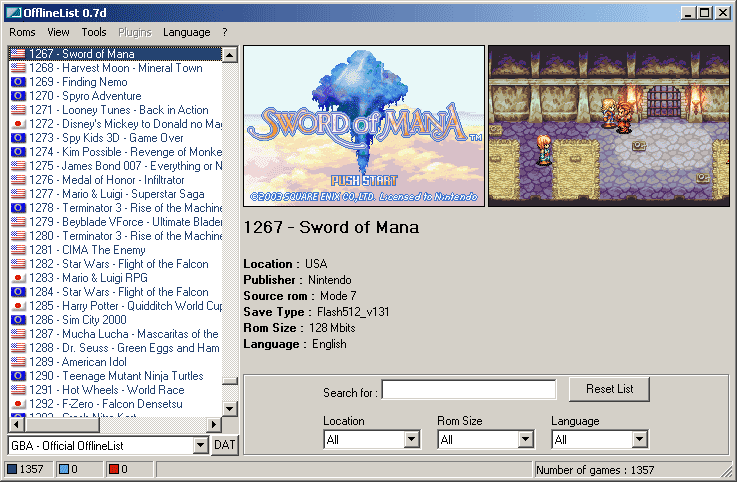Click the USA flag icon beside Harvest Moon

18,68
